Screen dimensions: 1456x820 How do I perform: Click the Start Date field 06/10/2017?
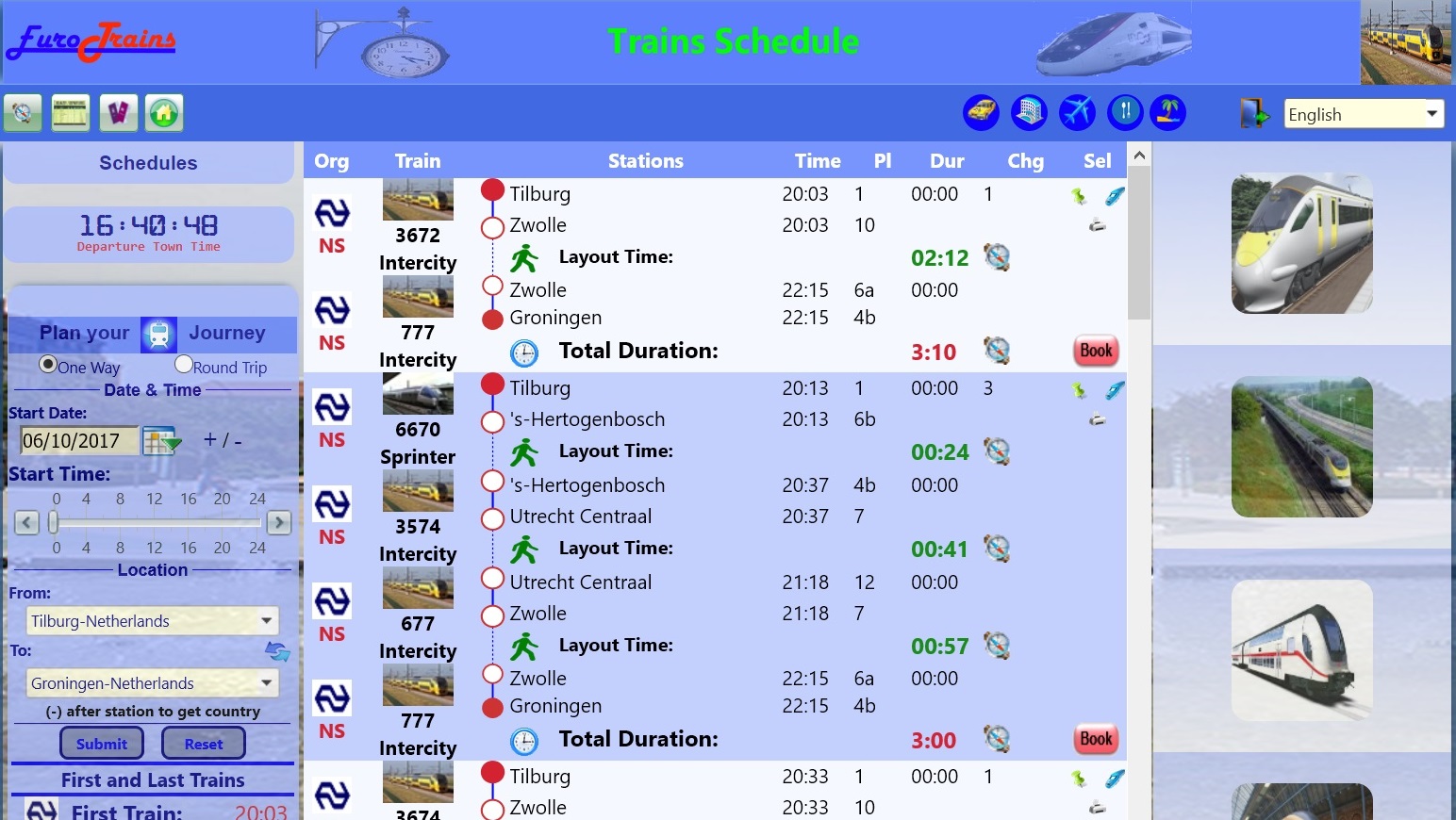[x=79, y=440]
